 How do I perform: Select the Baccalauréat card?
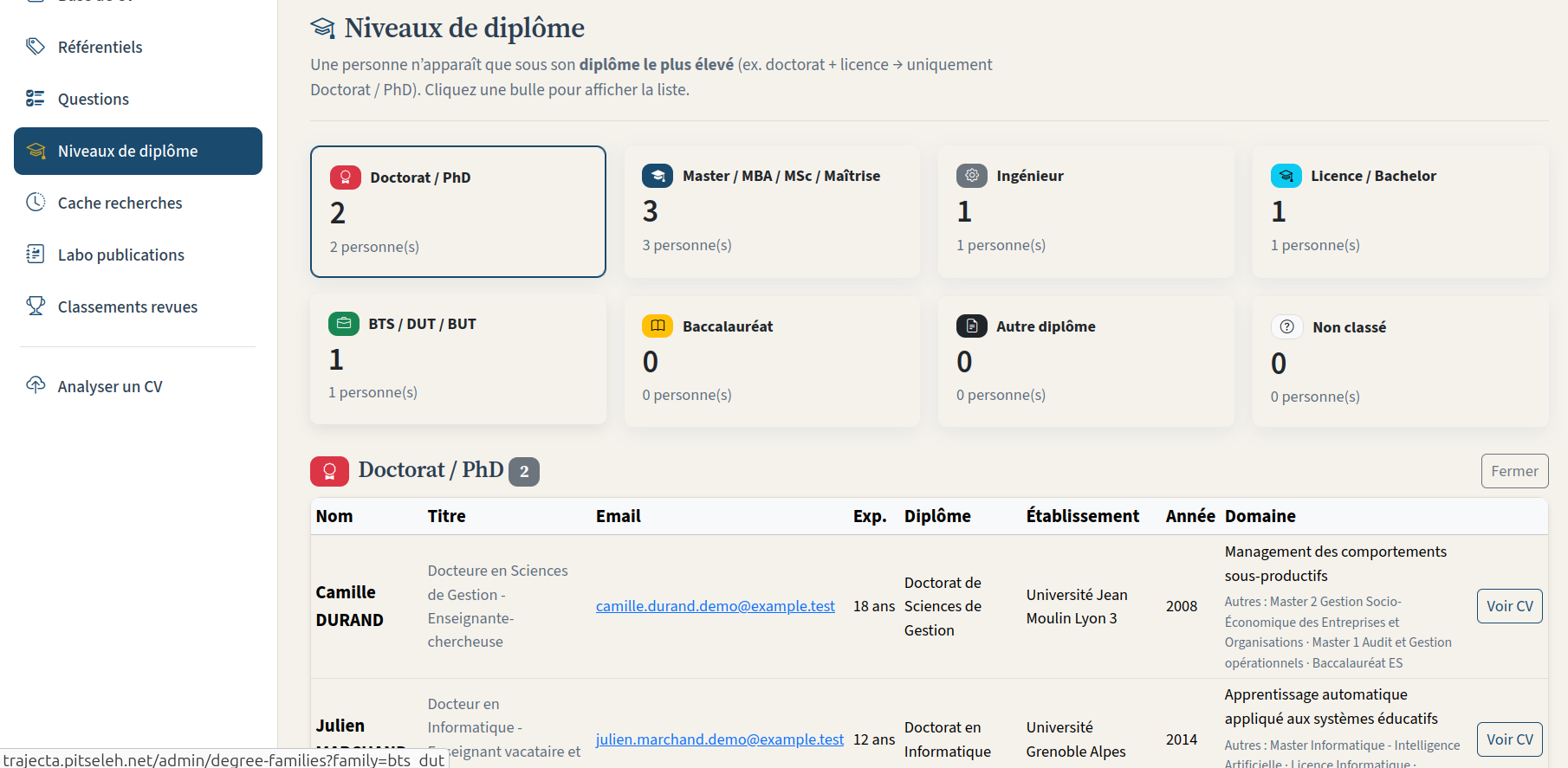coord(772,361)
